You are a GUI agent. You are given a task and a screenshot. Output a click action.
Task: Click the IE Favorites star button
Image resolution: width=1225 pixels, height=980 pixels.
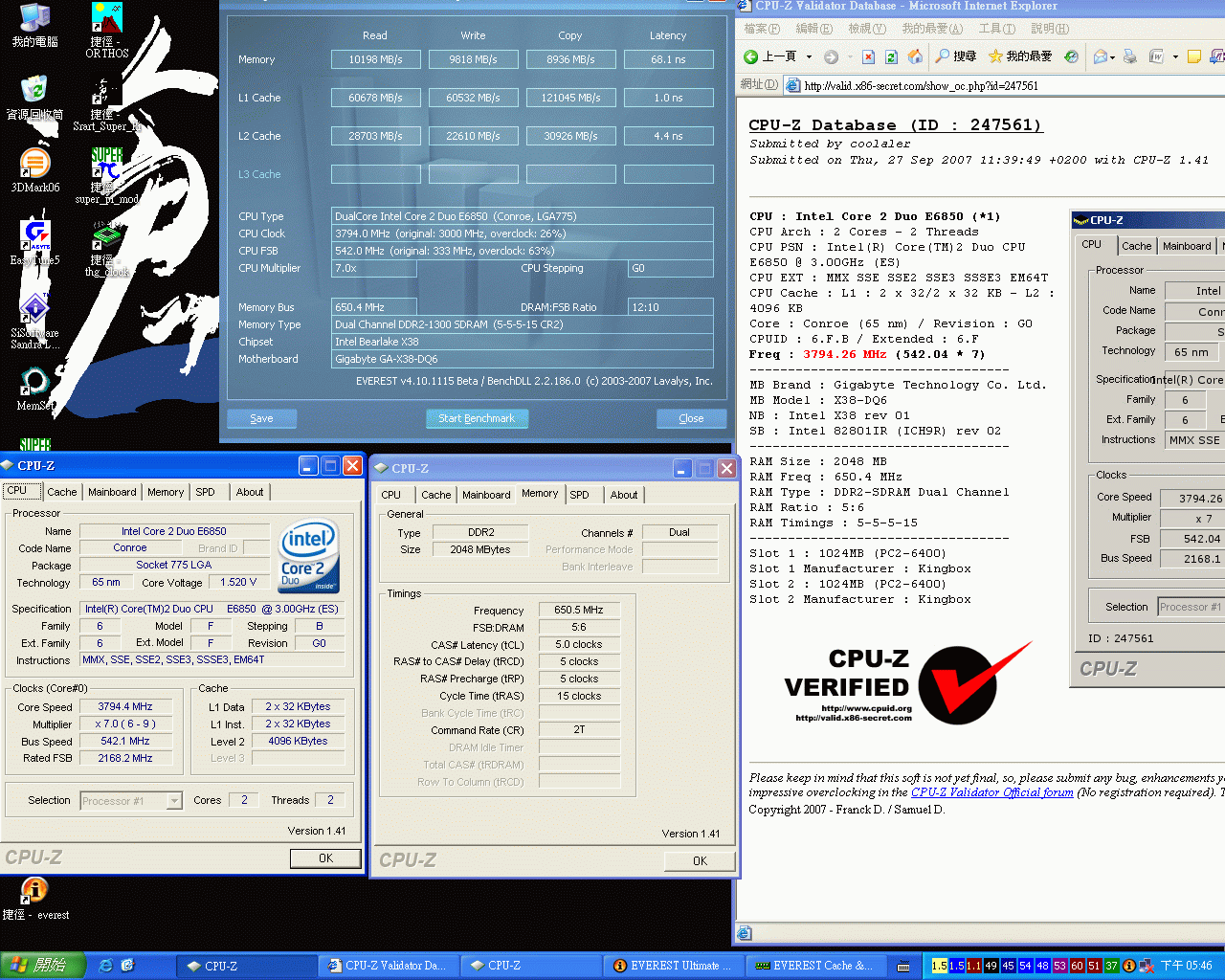coord(1020,56)
